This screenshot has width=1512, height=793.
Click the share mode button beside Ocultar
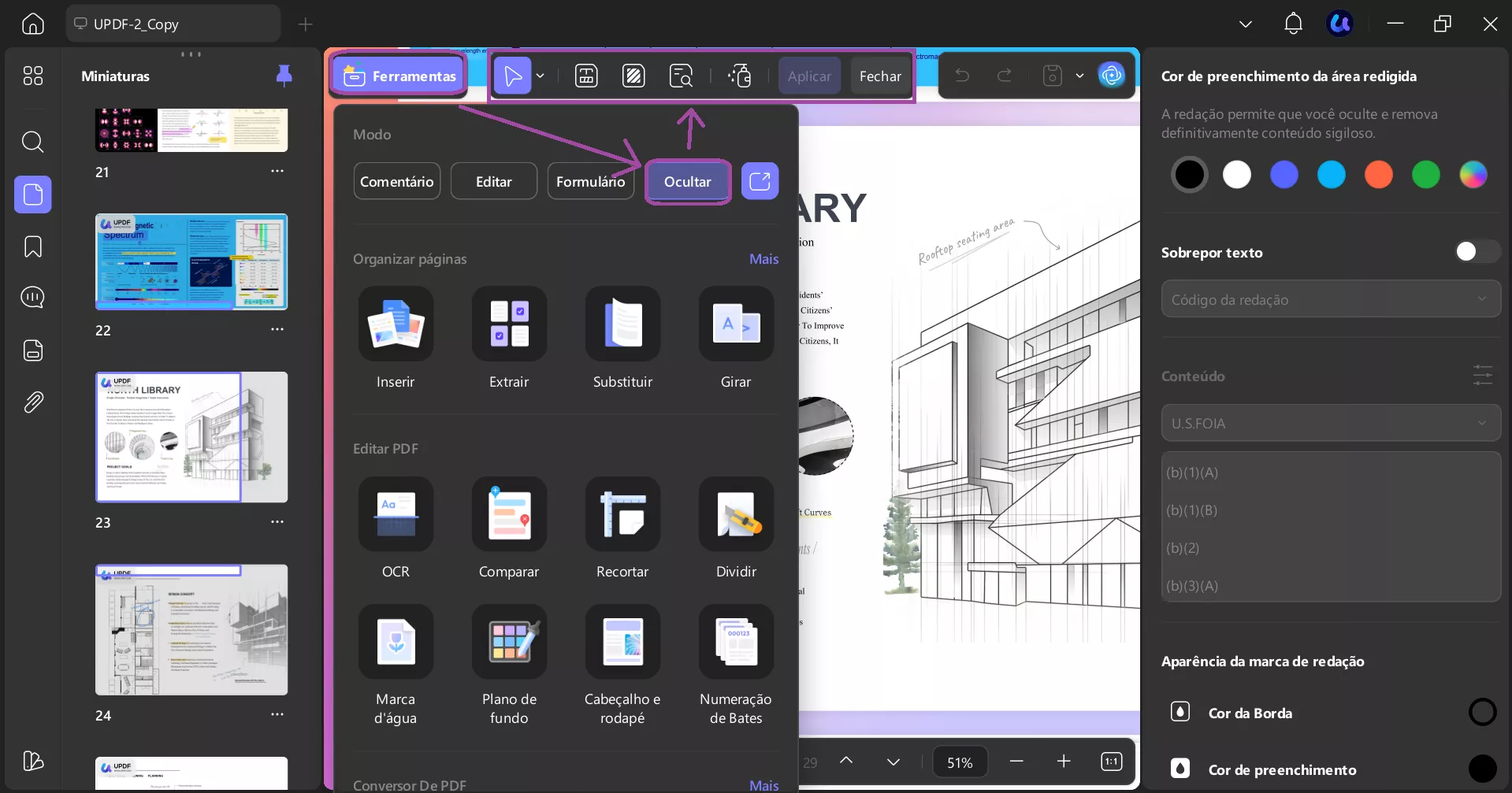pyautogui.click(x=760, y=181)
